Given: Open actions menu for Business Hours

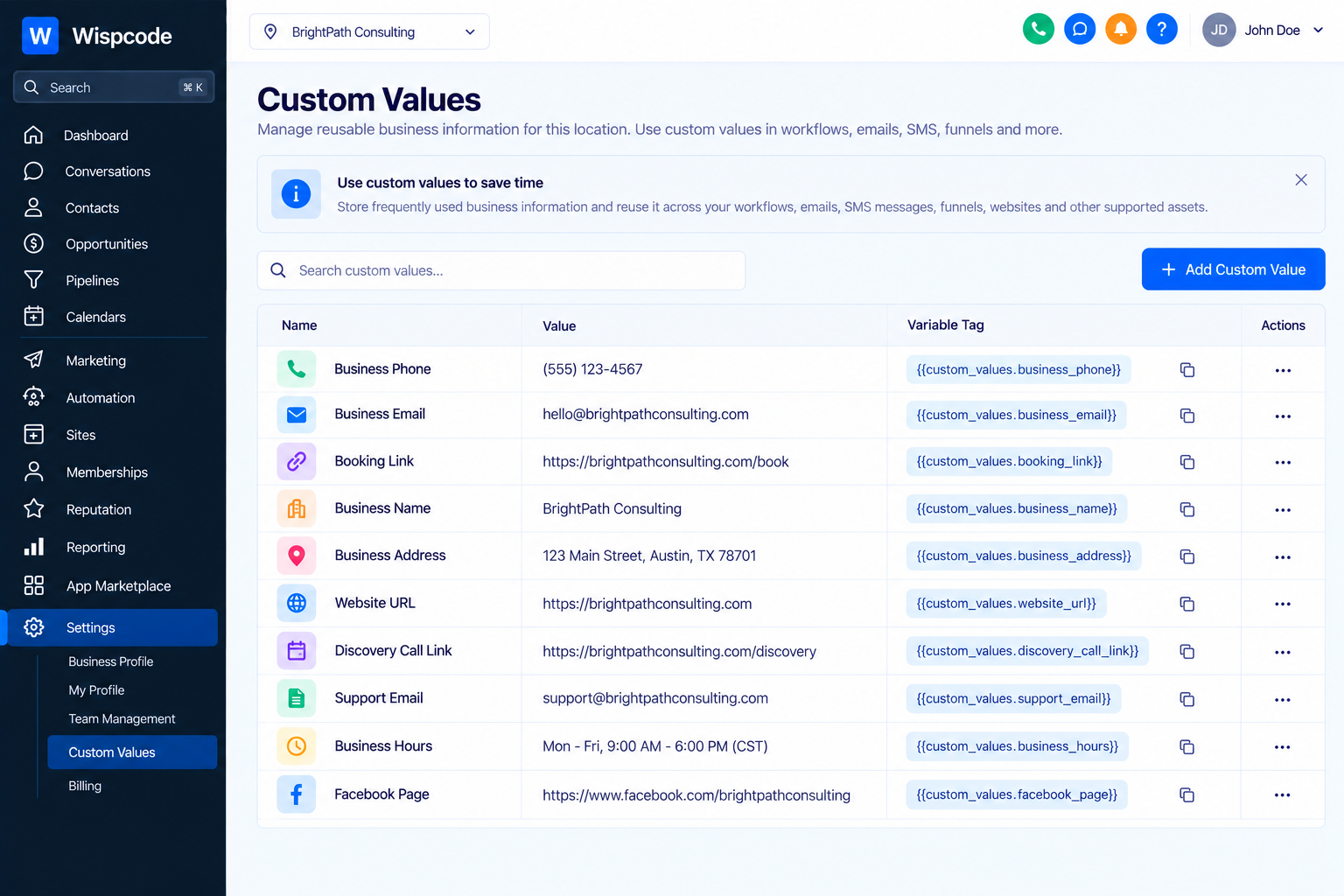Looking at the screenshot, I should tap(1283, 747).
